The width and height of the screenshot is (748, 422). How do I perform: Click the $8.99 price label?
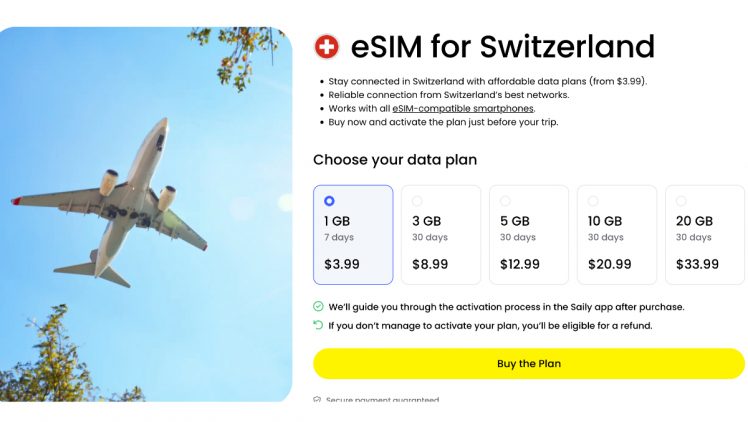click(x=430, y=265)
